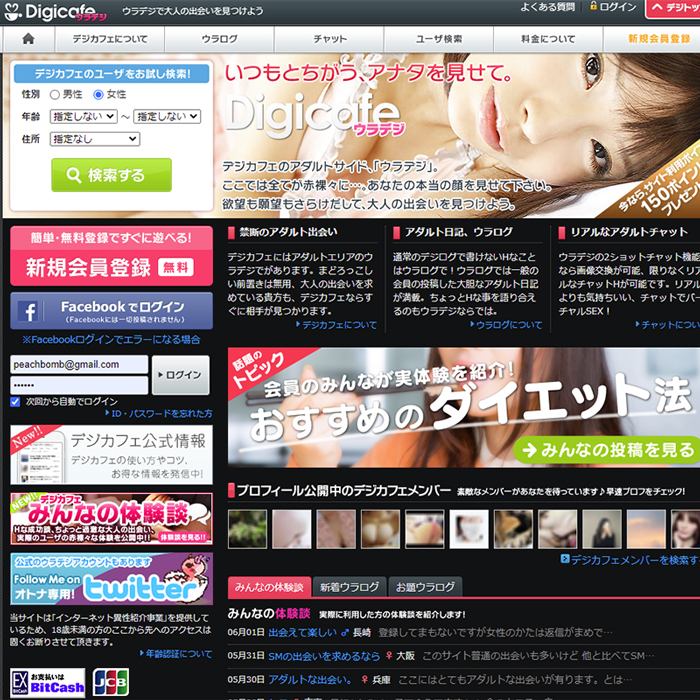Select the 男性 radio button
Screen dimensions: 700x700
54,95
